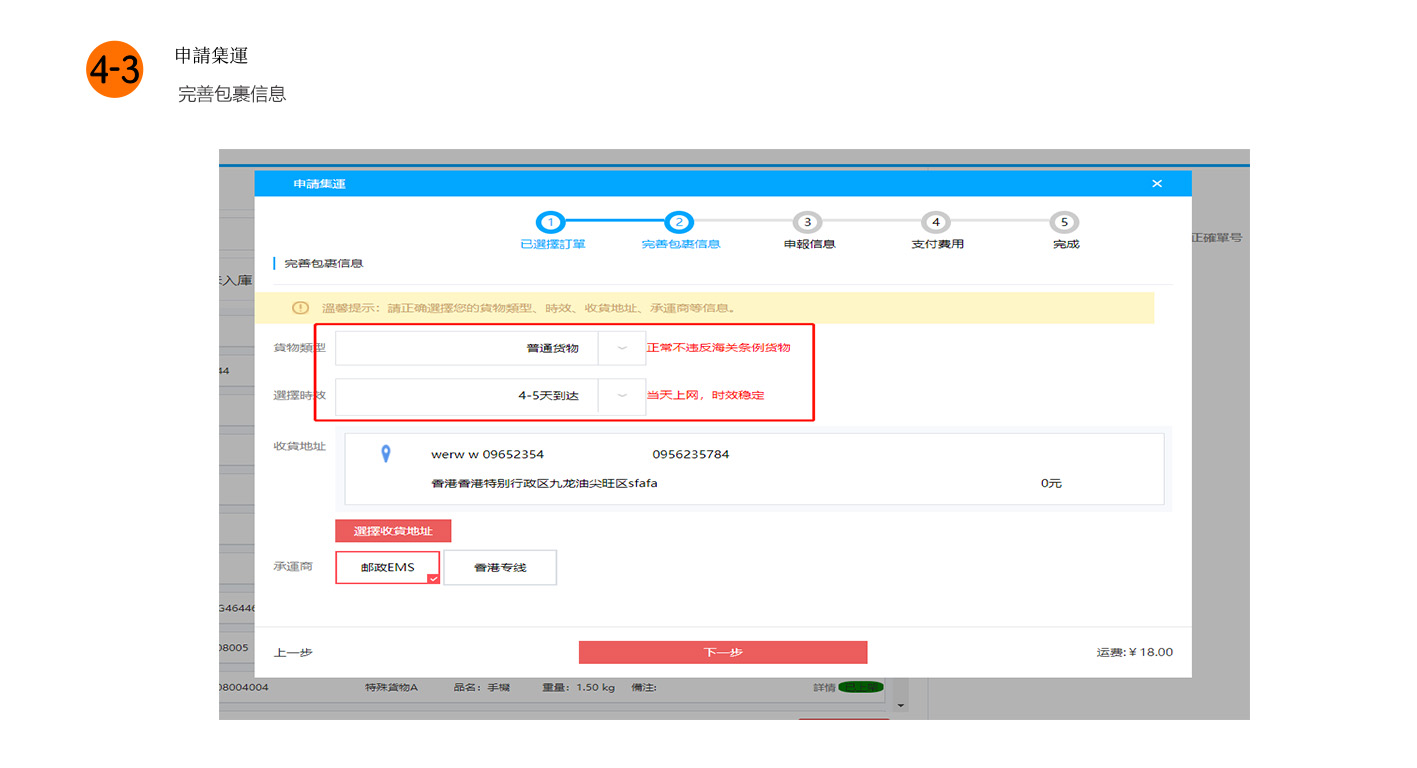Click step 4 circle 支付費用

pos(936,223)
